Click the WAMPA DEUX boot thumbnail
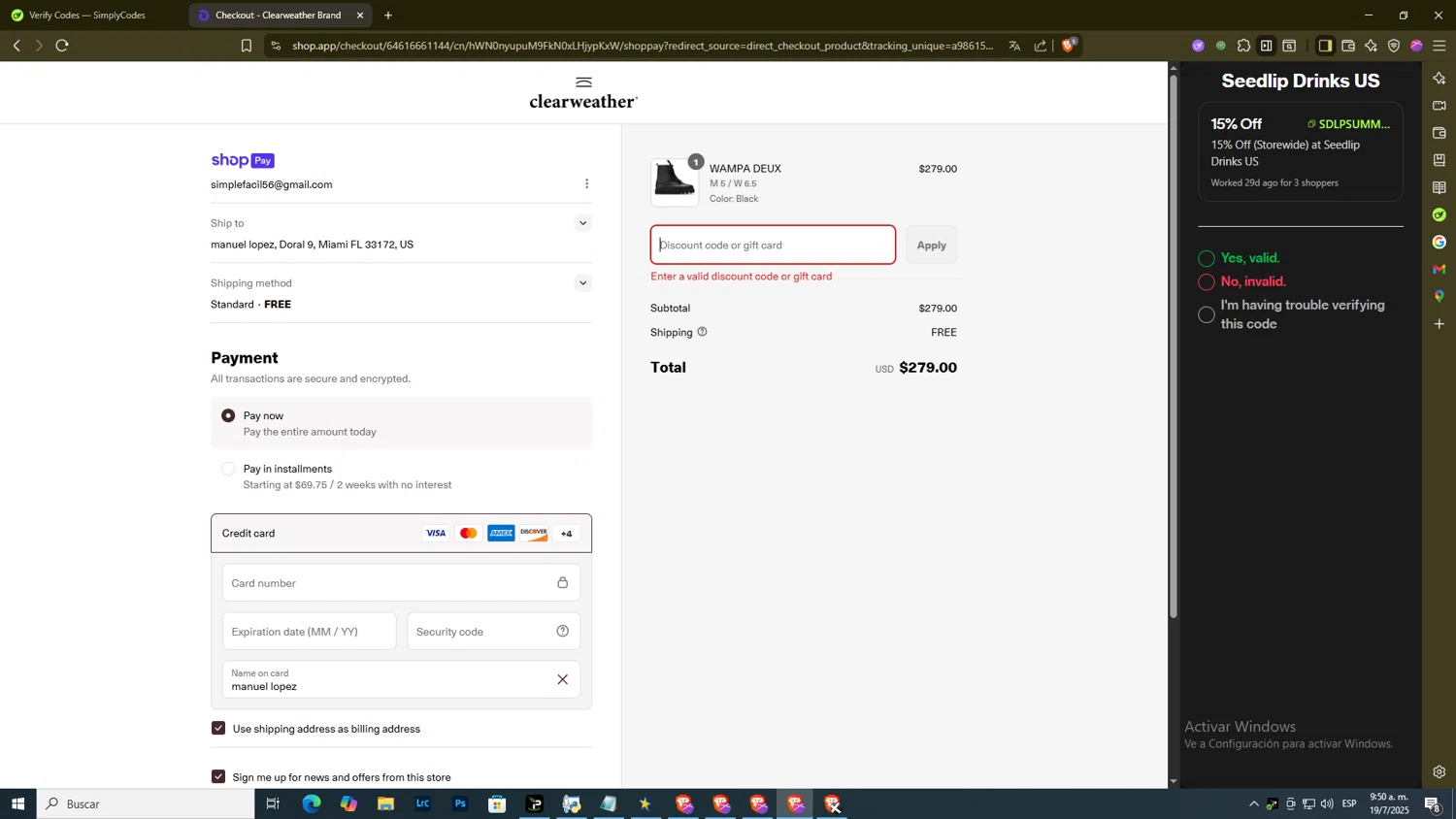Viewport: 1456px width, 819px height. tap(675, 182)
